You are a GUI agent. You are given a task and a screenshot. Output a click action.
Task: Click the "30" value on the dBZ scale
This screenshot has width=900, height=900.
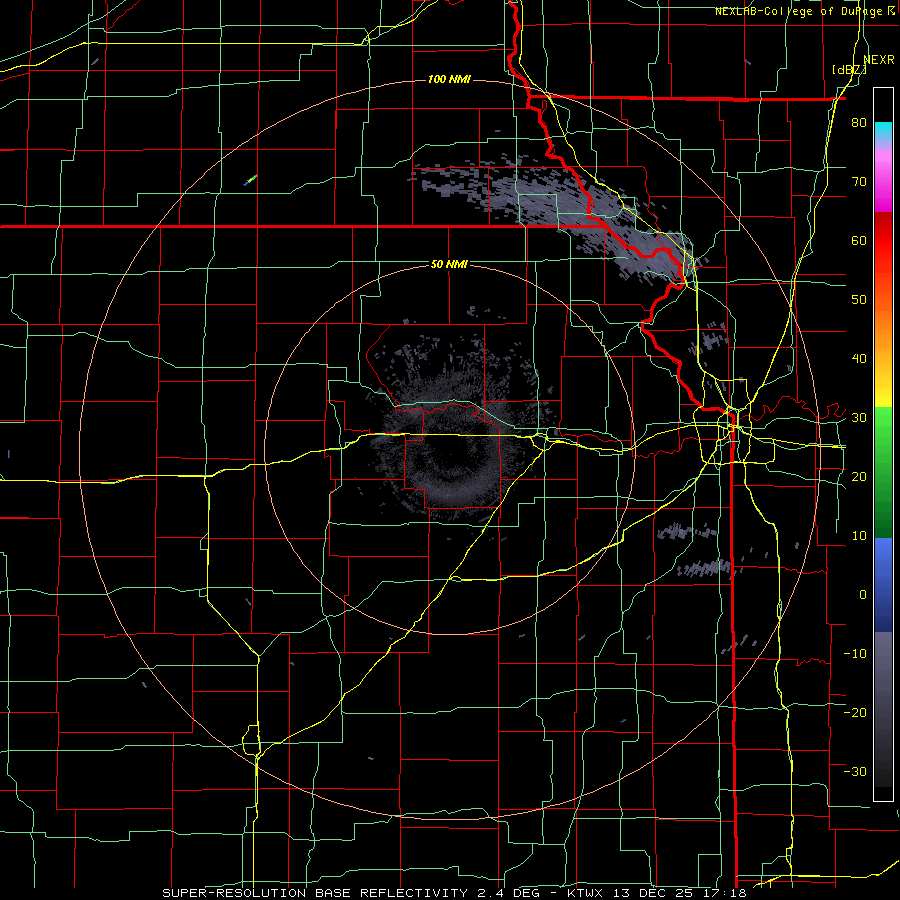[x=859, y=418]
